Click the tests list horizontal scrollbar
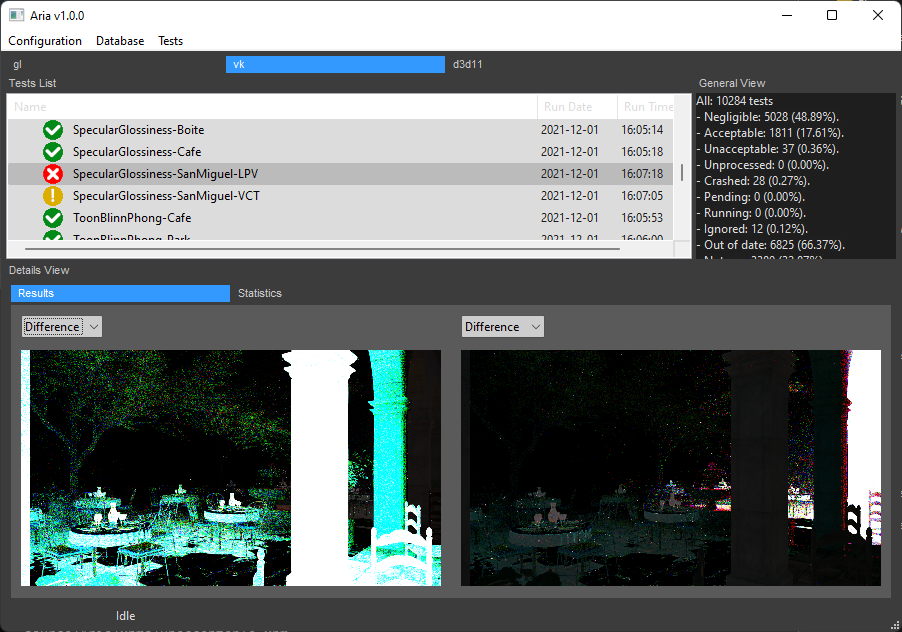This screenshot has width=902, height=632. click(x=322, y=249)
